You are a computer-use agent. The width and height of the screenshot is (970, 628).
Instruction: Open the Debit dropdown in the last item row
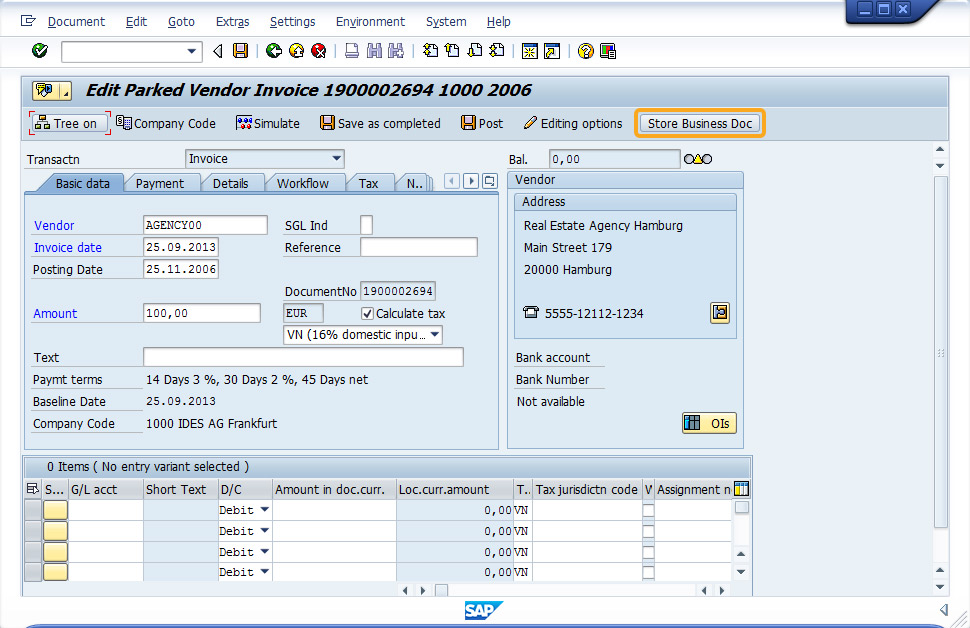point(265,572)
